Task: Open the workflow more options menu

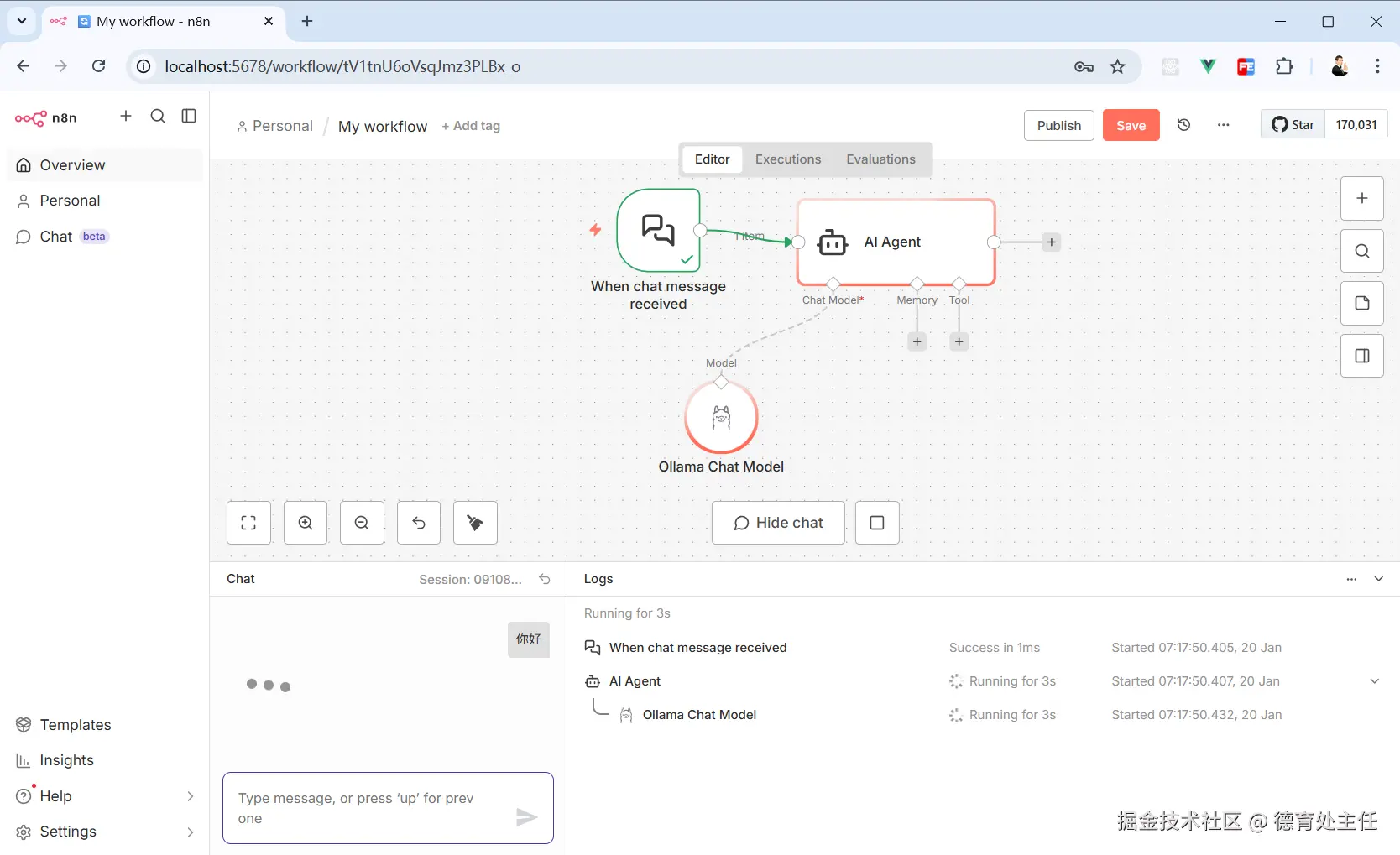Action: pyautogui.click(x=1224, y=125)
